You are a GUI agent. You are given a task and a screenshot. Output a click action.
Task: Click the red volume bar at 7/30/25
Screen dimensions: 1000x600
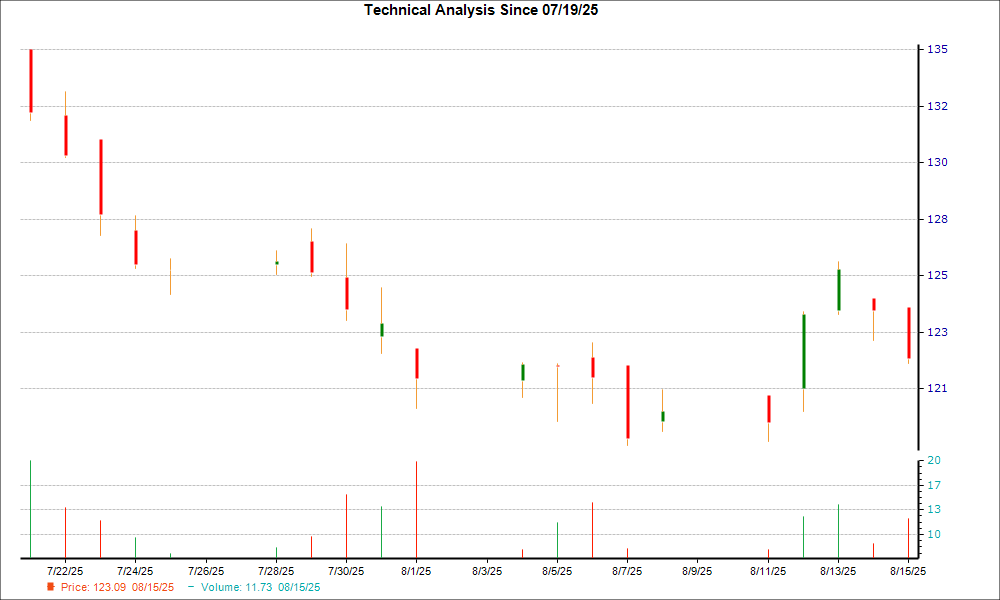tap(346, 526)
